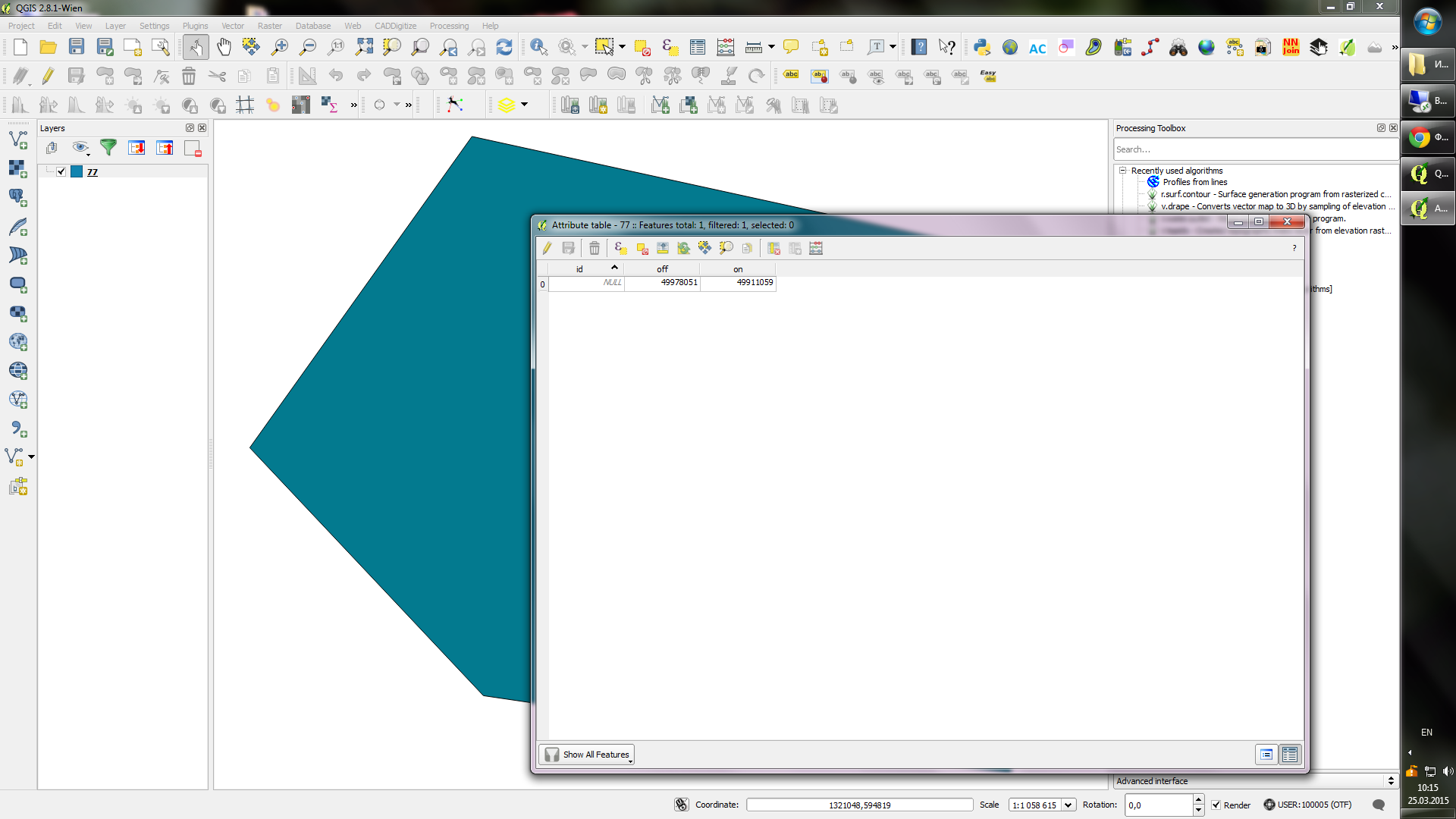Select the Pan Map tool
This screenshot has width=1456, height=819.
(x=223, y=47)
